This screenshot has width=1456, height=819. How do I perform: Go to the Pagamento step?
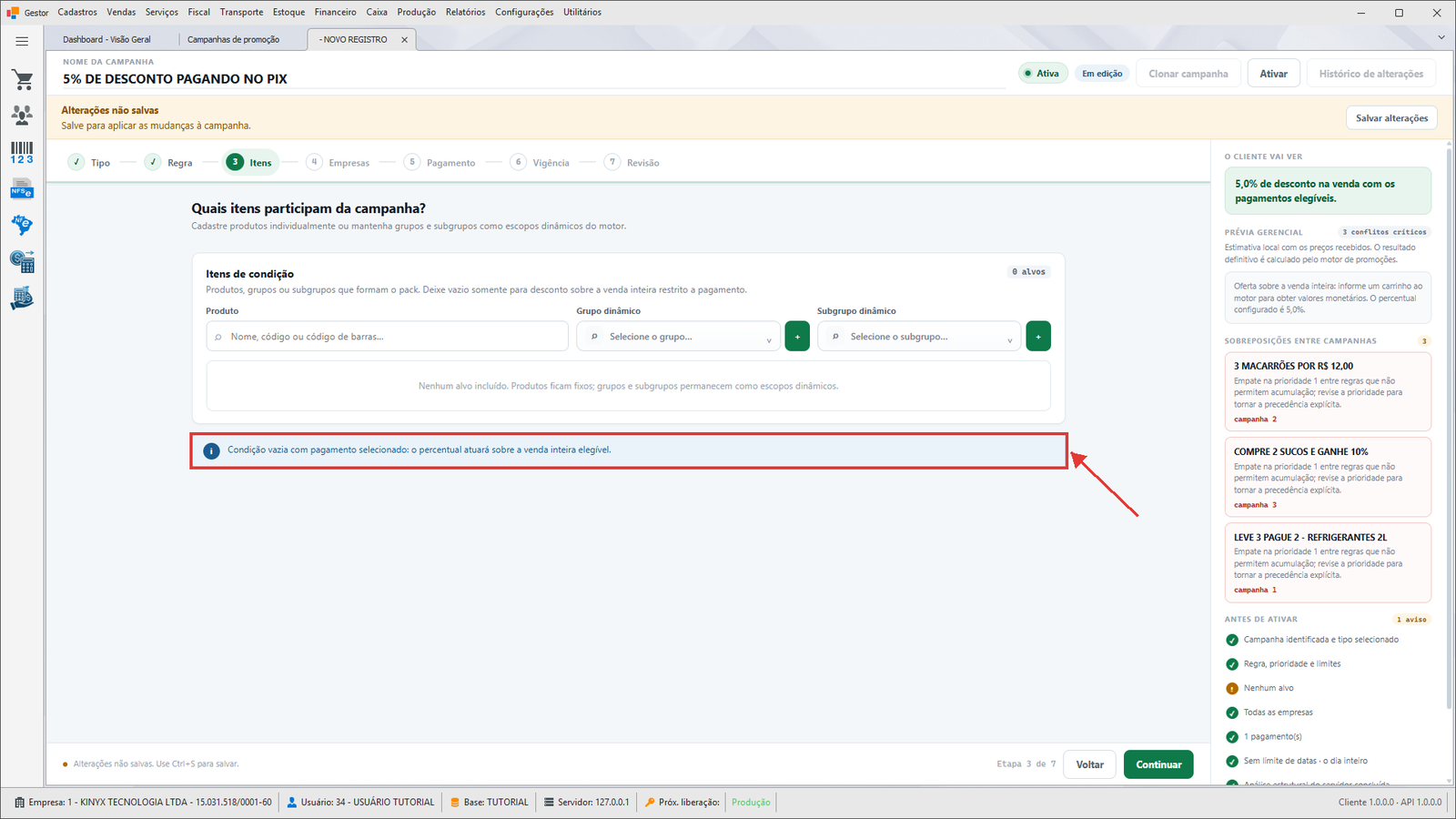pos(440,162)
